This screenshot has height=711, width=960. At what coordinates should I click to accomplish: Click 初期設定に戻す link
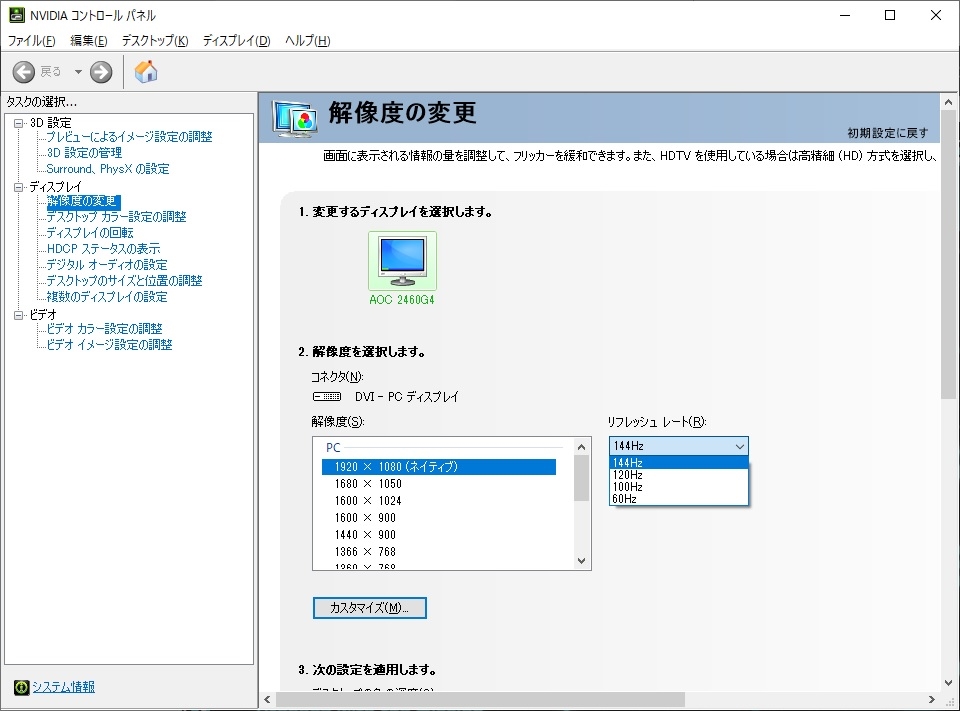click(x=888, y=133)
